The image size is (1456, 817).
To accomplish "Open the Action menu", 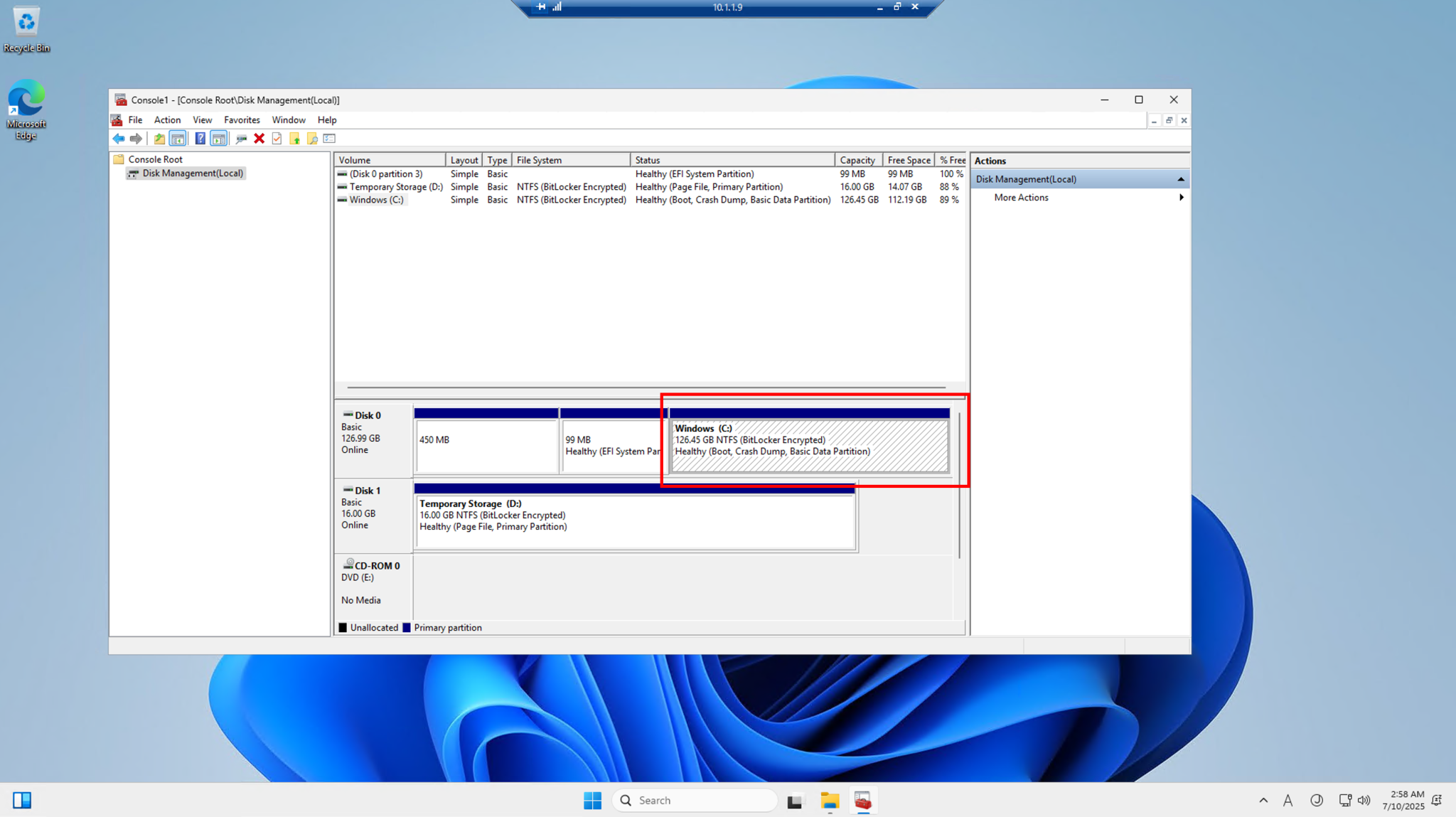I will coord(167,119).
